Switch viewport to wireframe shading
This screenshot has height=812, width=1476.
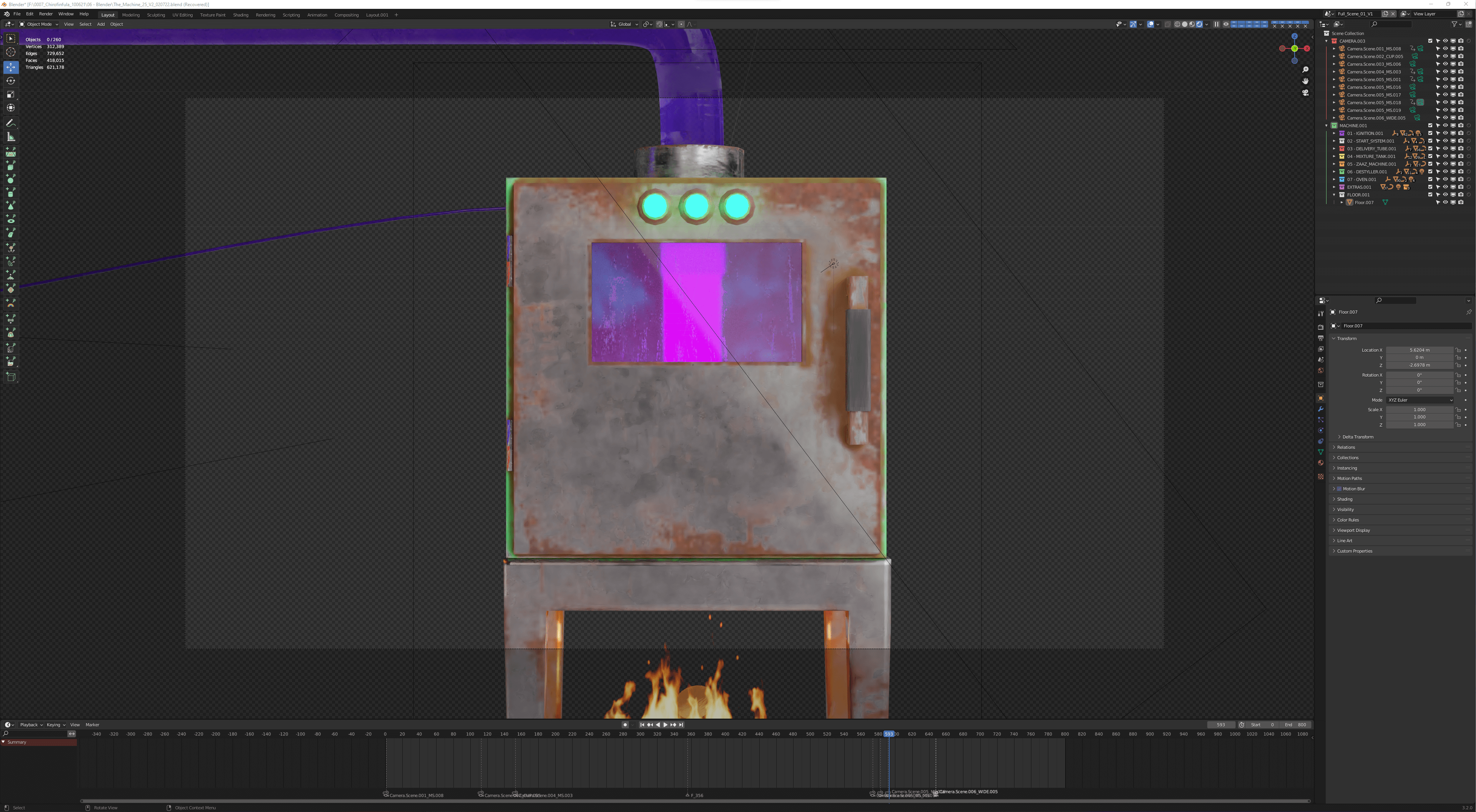(x=1177, y=24)
